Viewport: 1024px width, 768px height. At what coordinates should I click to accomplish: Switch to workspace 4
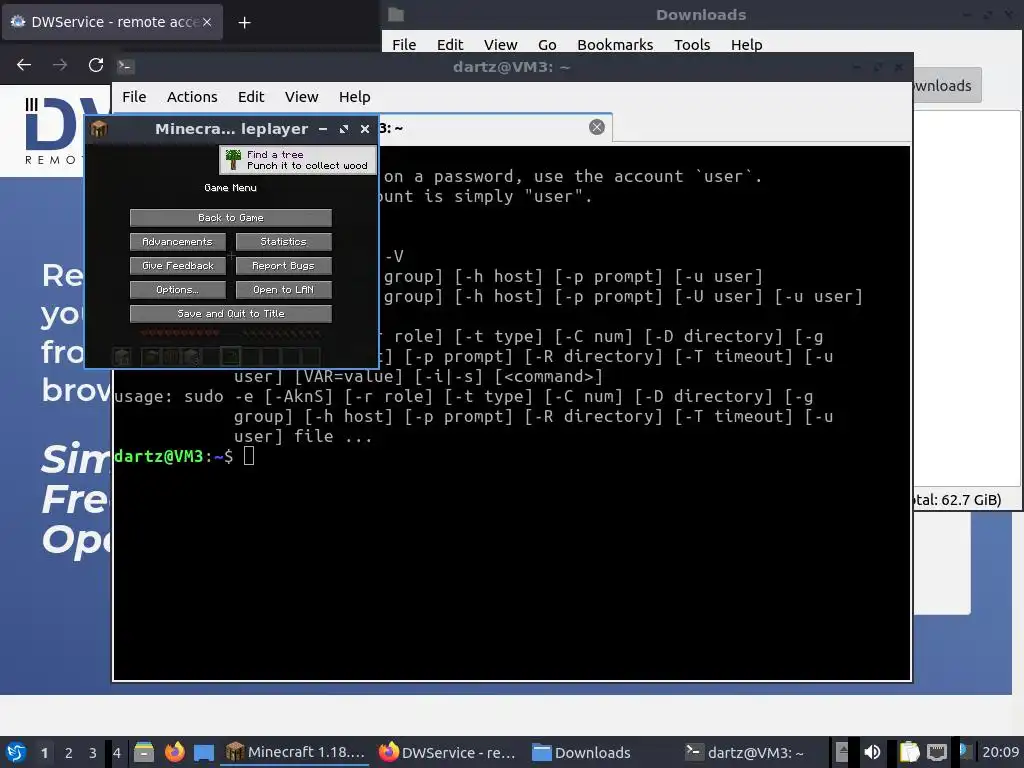pos(117,753)
